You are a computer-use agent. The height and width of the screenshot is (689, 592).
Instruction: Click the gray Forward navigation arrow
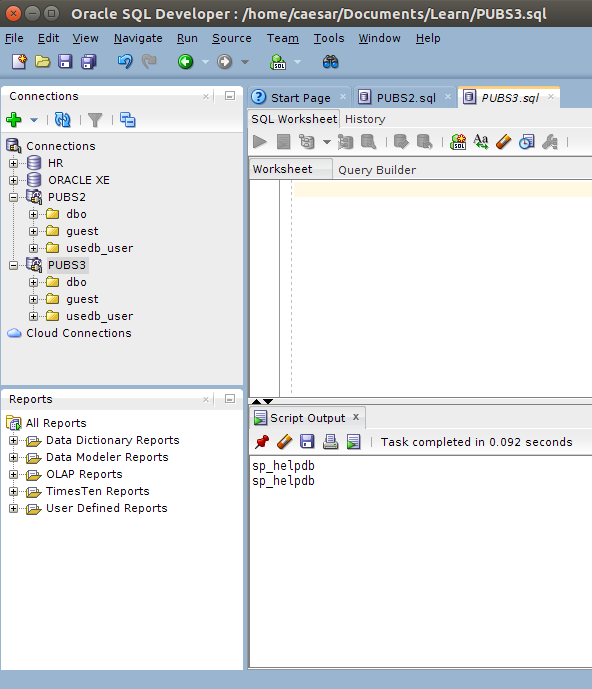(x=225, y=62)
